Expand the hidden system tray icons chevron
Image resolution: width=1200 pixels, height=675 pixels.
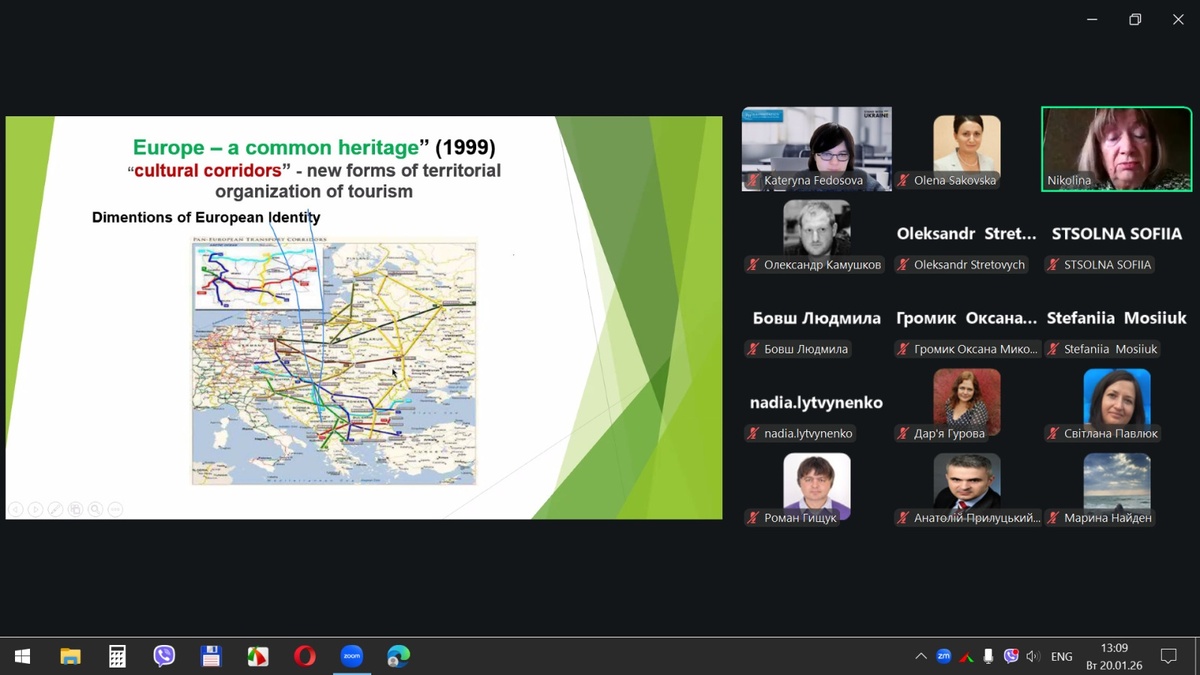coord(920,656)
